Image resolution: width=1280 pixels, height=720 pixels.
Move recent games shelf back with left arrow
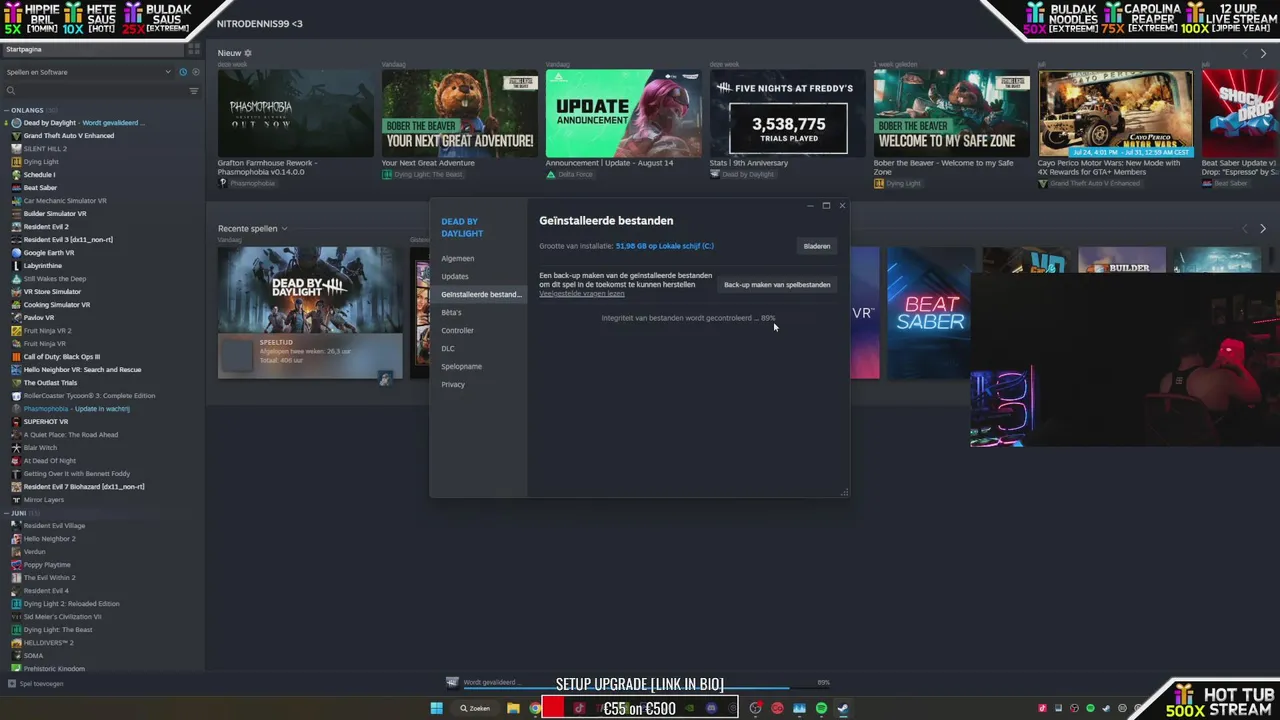point(1245,229)
